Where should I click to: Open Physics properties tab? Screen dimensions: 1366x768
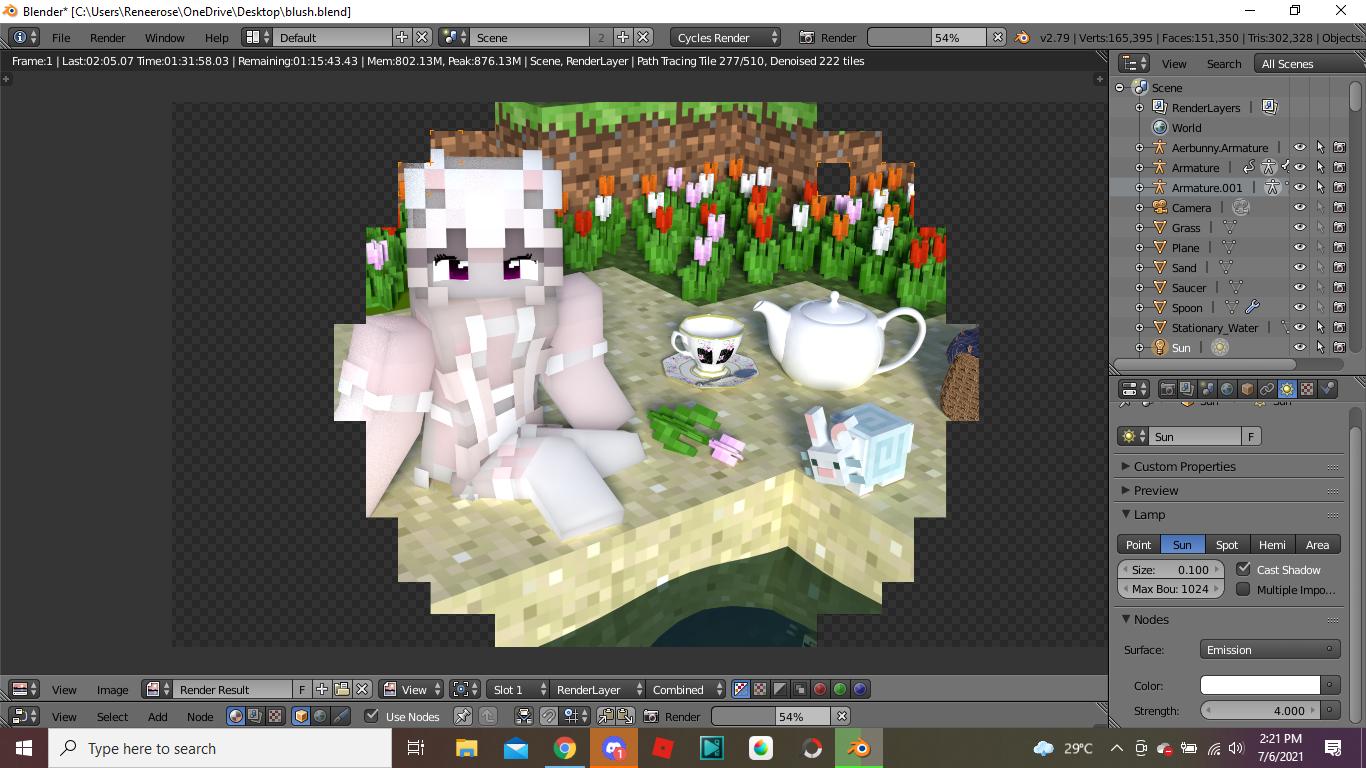click(x=1327, y=389)
